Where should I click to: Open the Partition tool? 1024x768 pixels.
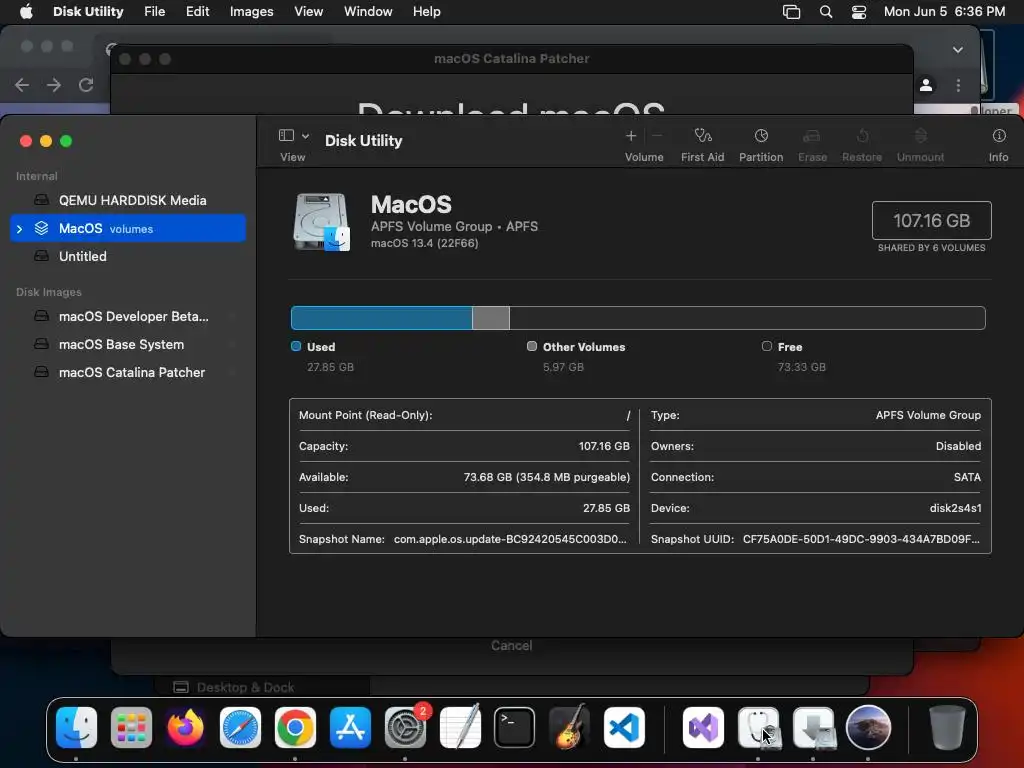click(x=761, y=136)
